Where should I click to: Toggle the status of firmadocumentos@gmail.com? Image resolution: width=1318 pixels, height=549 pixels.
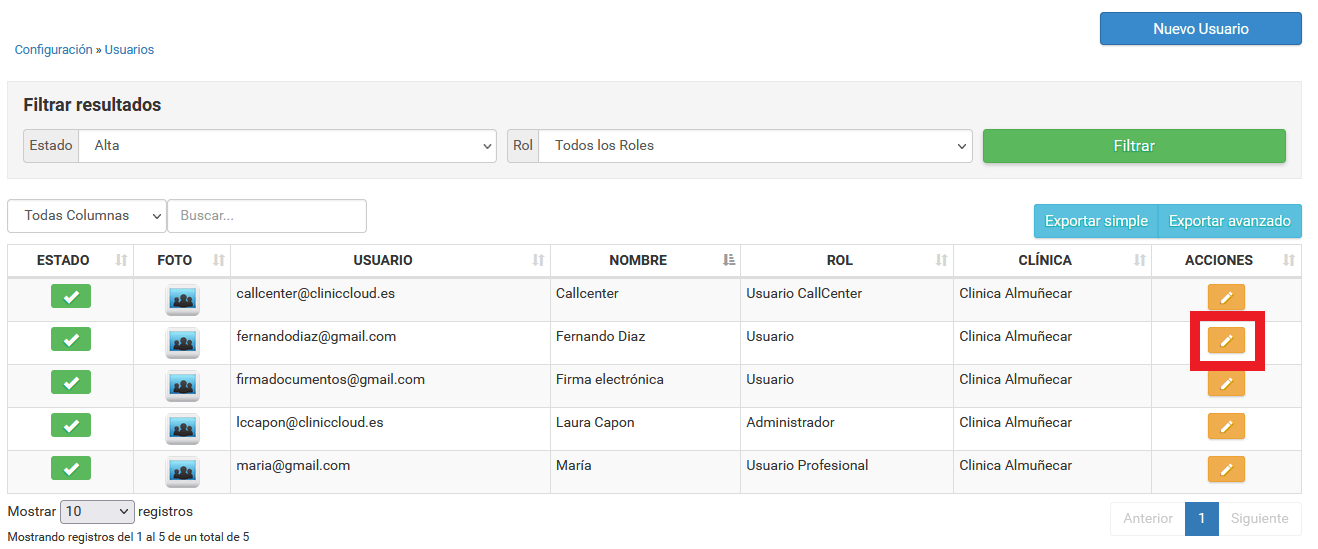[71, 382]
